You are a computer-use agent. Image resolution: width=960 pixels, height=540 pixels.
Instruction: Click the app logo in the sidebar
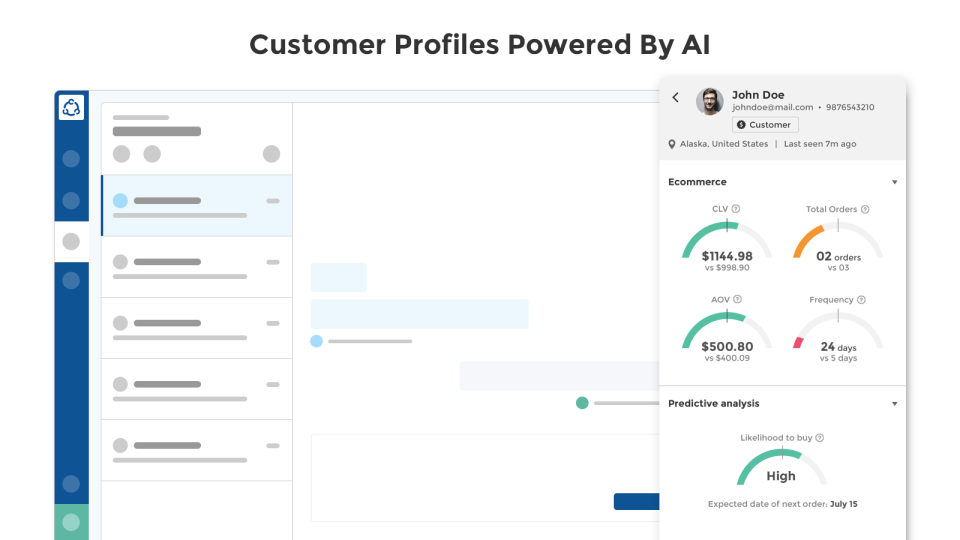[x=71, y=108]
